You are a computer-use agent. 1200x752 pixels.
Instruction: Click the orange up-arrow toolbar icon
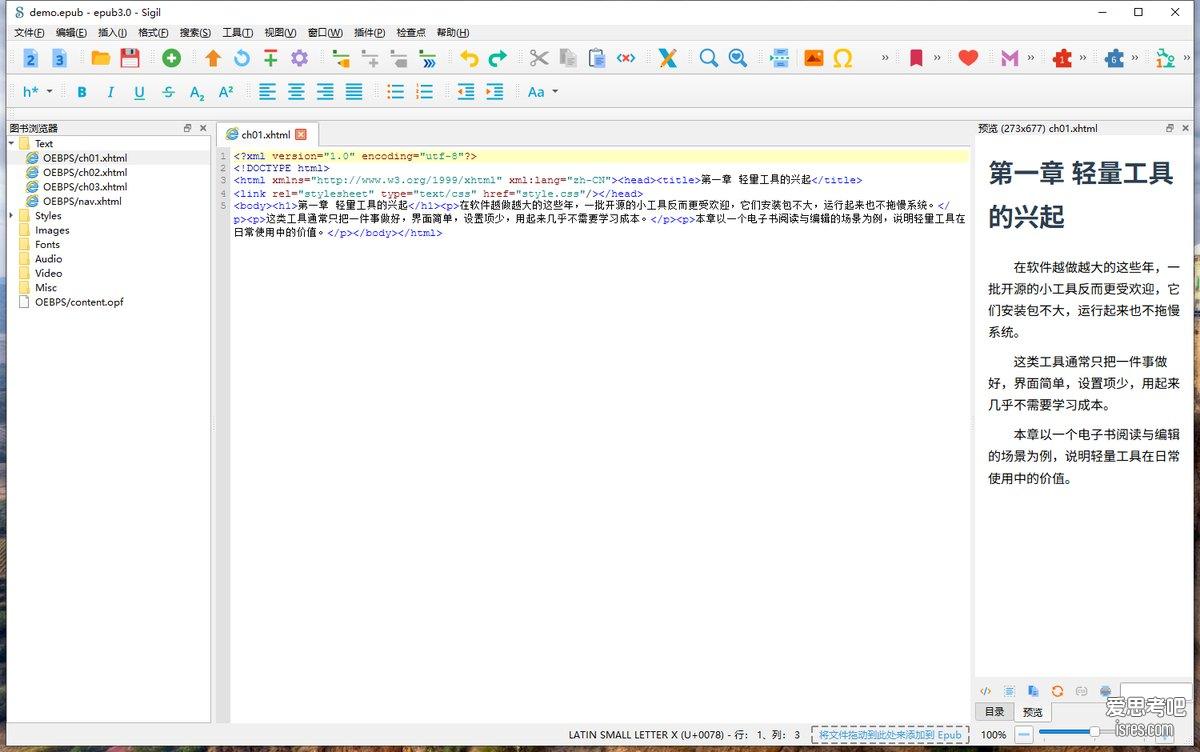213,58
